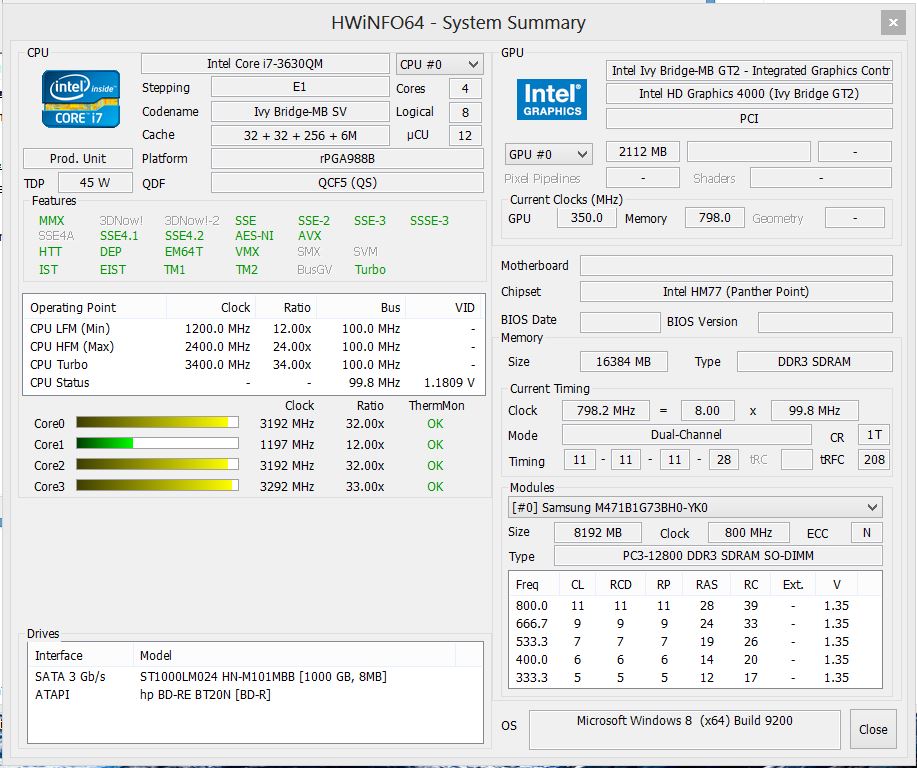This screenshot has height=768, width=917.
Task: Click the Chipset Intel HM77 field
Action: [736, 291]
